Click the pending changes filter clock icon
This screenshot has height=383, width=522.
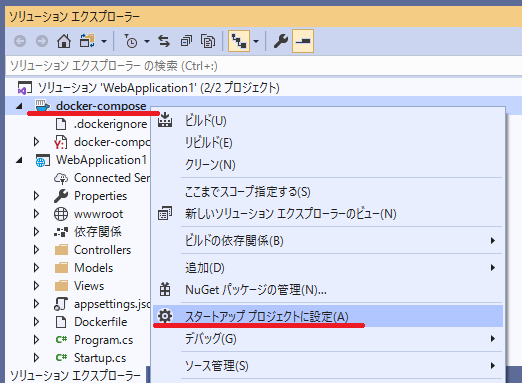point(131,41)
